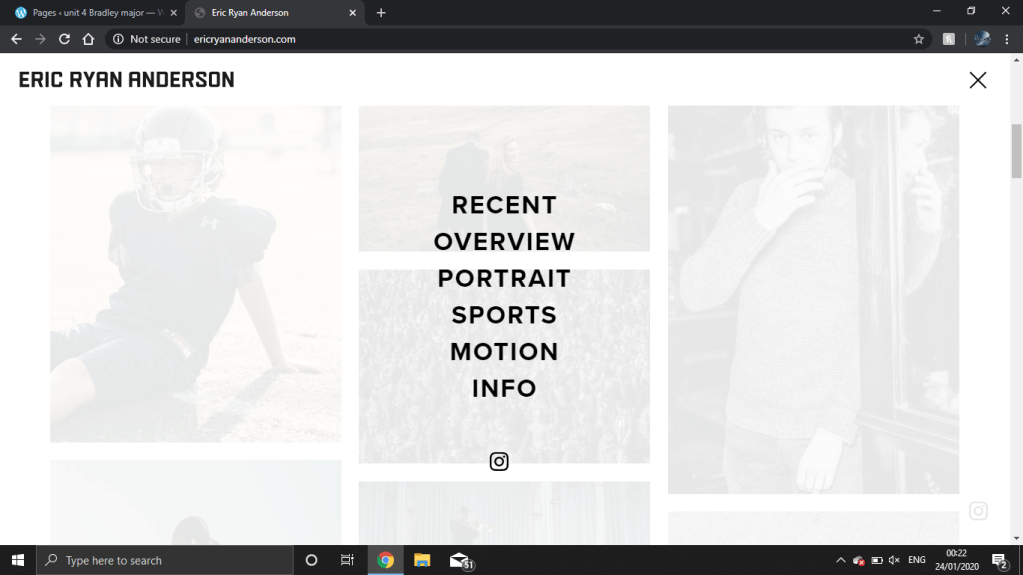Go to the PORTRAIT section

pos(504,279)
